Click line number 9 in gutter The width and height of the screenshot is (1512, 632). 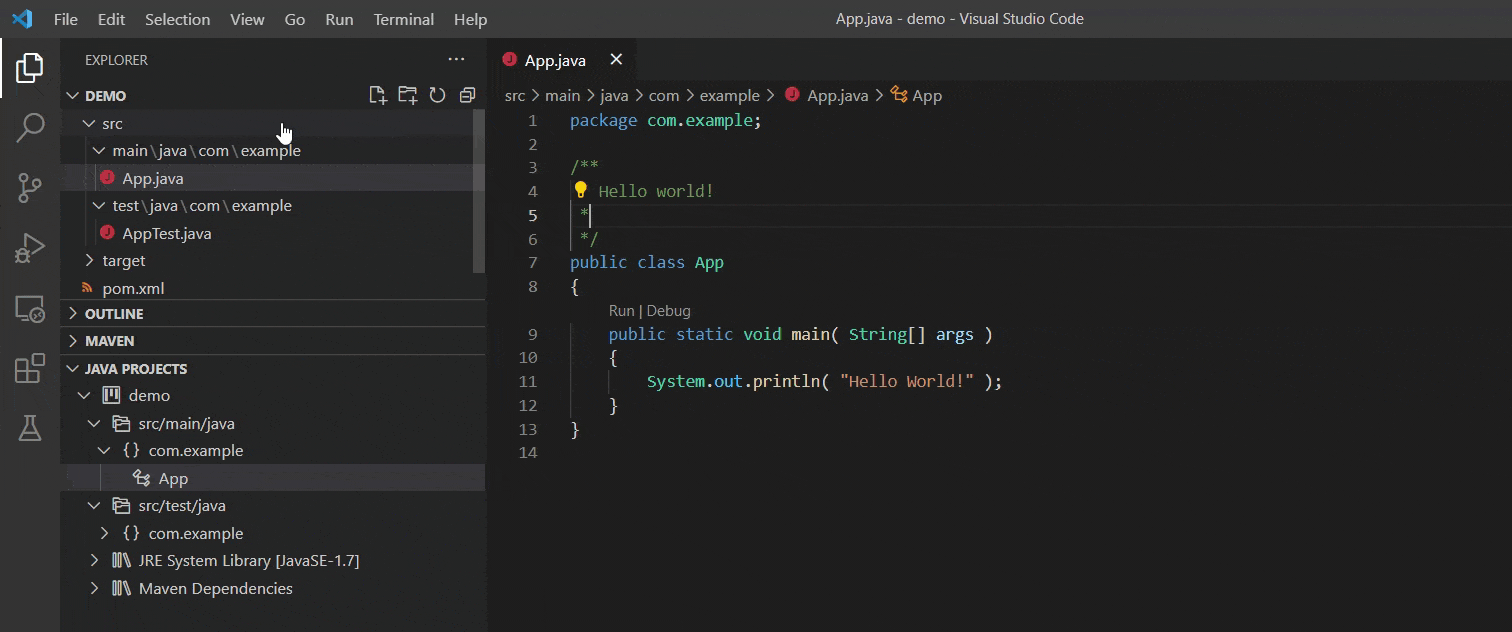(x=532, y=335)
